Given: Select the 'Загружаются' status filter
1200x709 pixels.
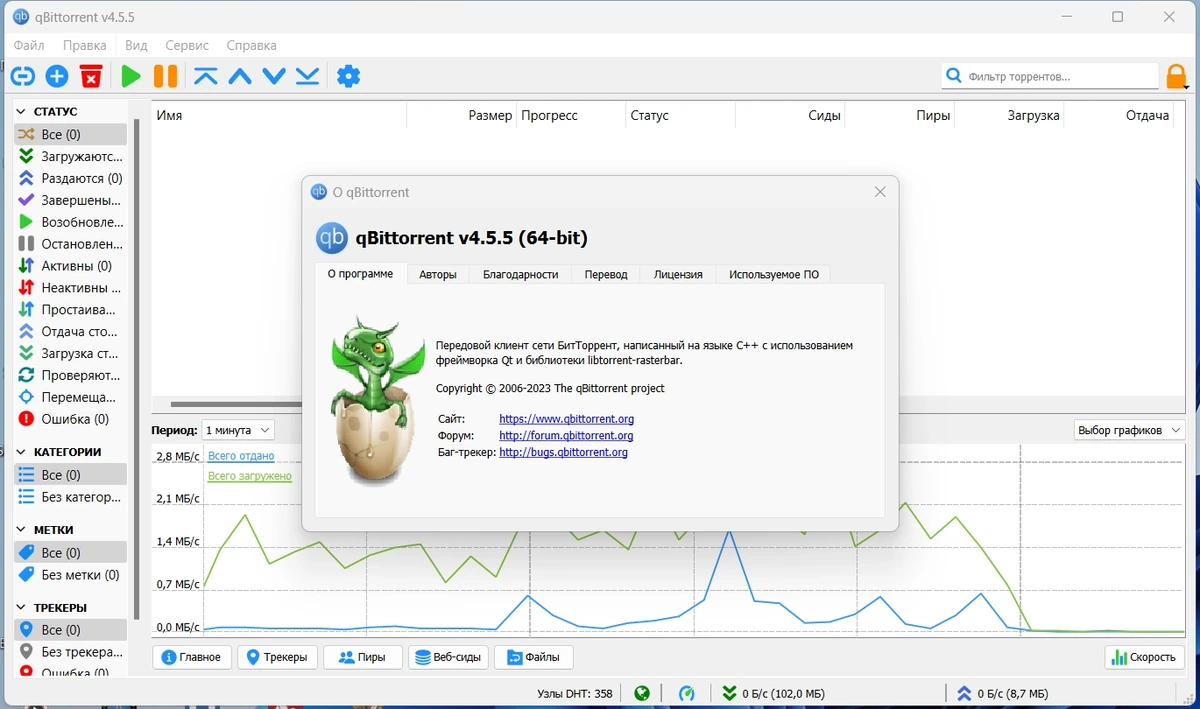Looking at the screenshot, I should (x=70, y=156).
